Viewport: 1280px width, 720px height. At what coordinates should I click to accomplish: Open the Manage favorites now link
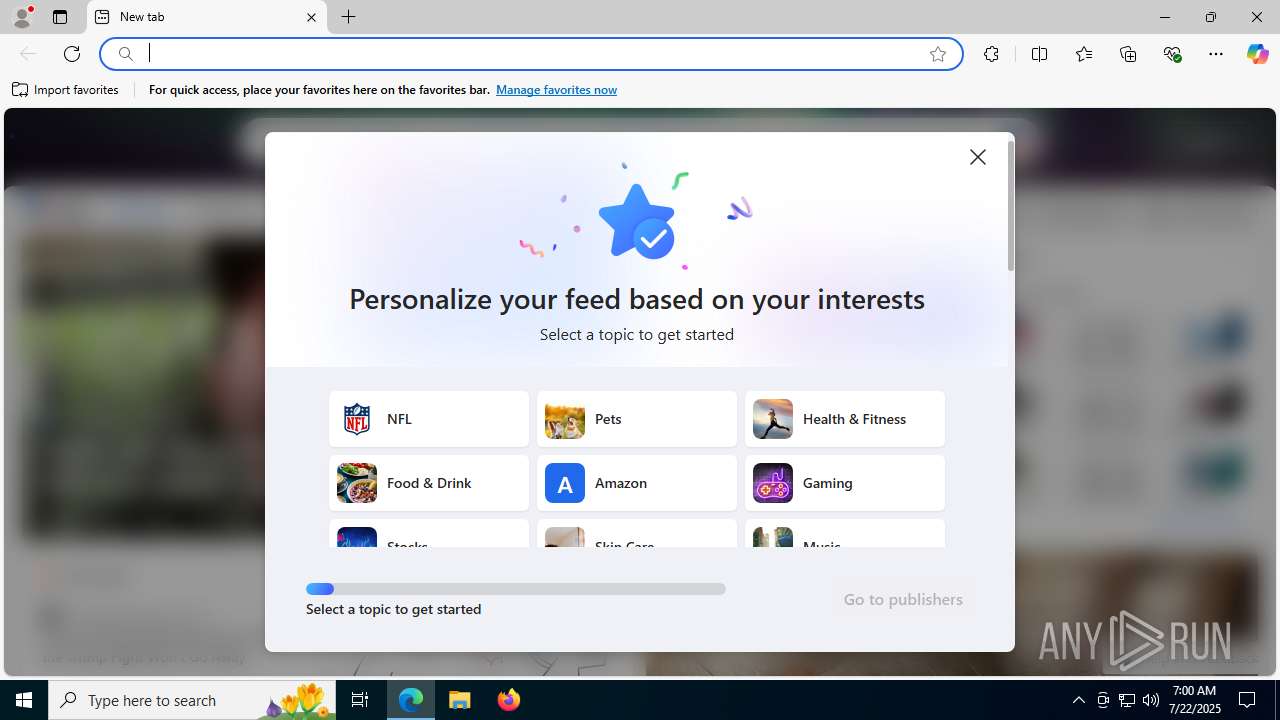[x=556, y=90]
